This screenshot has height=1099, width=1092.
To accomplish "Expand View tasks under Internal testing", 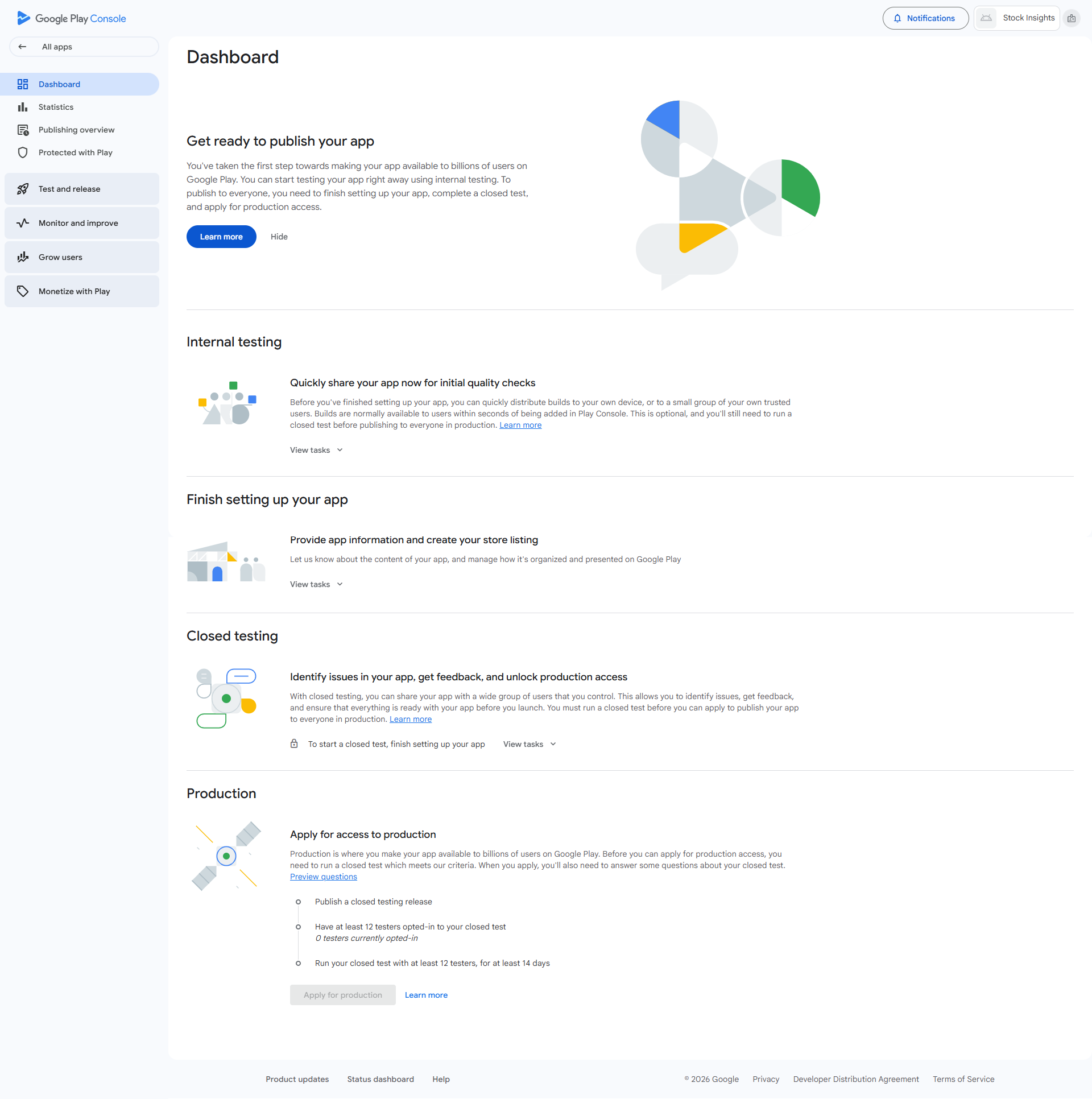I will pos(316,450).
